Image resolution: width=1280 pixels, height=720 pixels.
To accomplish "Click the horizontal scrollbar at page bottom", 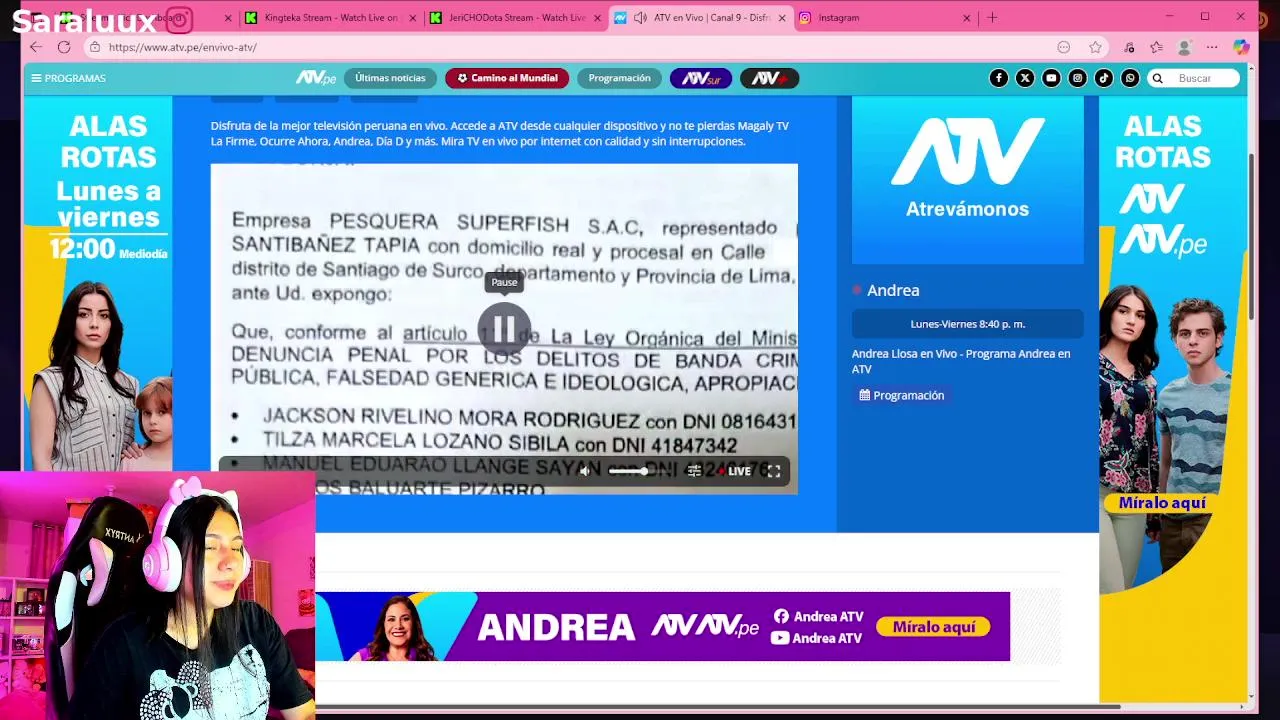I will 718,707.
